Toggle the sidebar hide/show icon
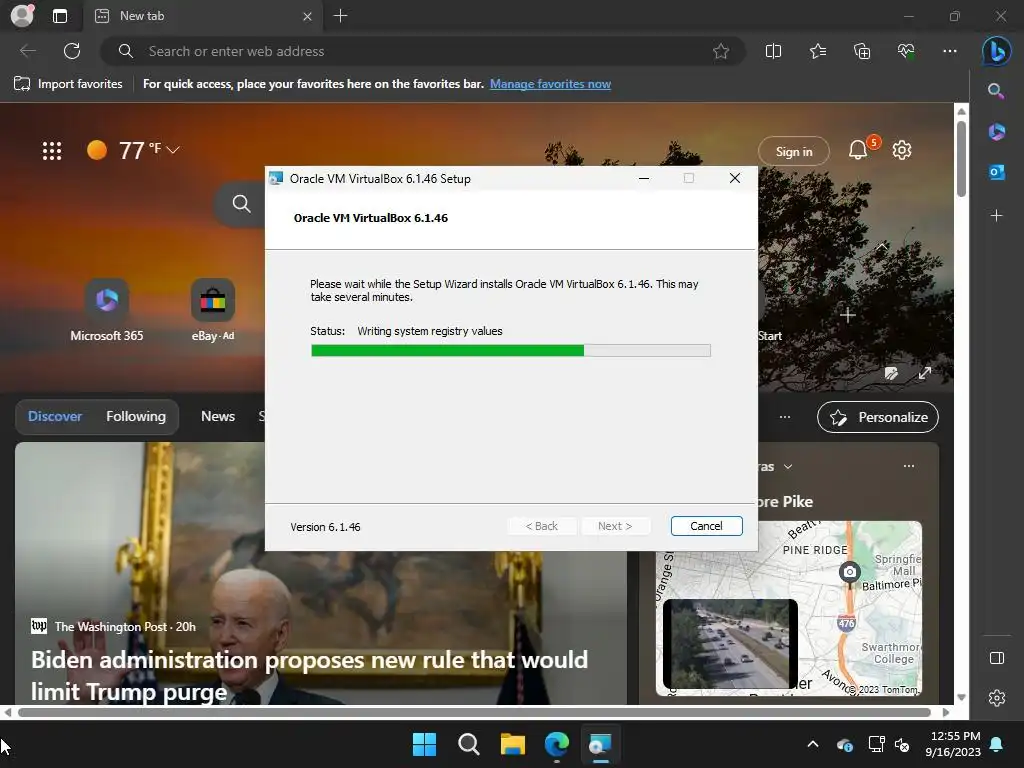Screen dimensions: 1024x768 [x=997, y=658]
